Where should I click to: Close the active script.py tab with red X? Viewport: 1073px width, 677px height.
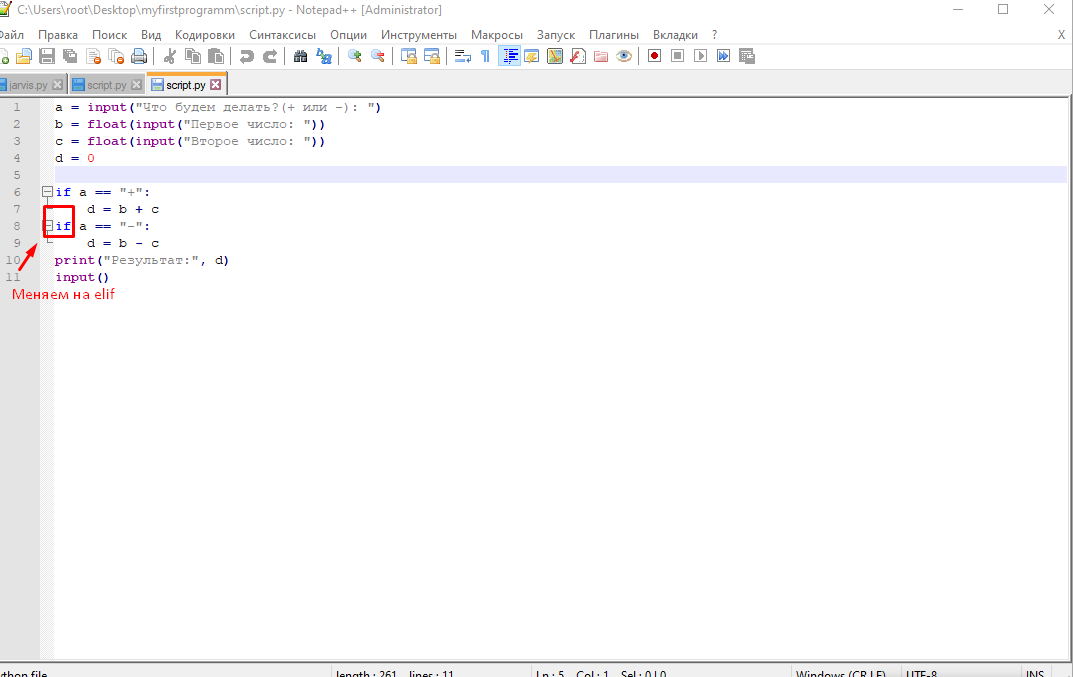coord(216,85)
